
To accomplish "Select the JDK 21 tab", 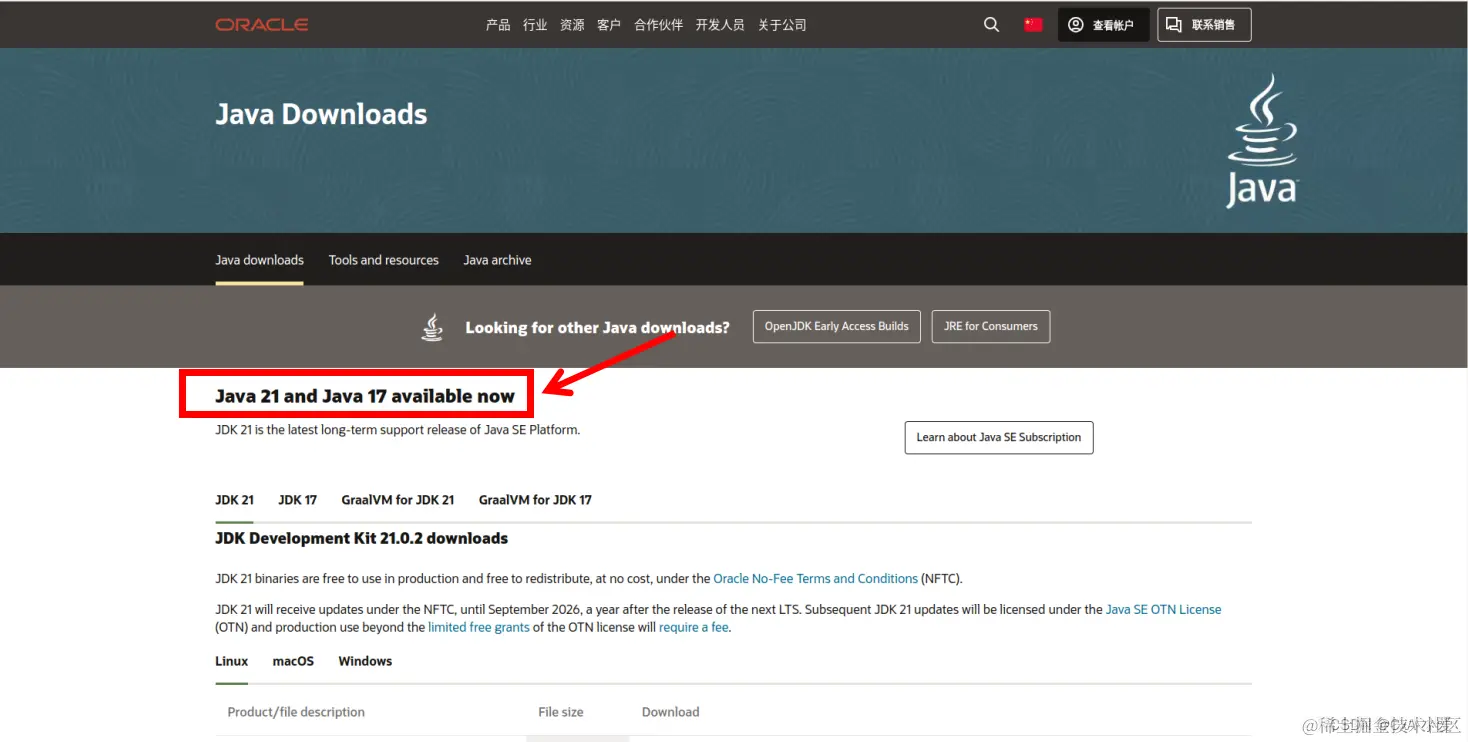I will (234, 500).
